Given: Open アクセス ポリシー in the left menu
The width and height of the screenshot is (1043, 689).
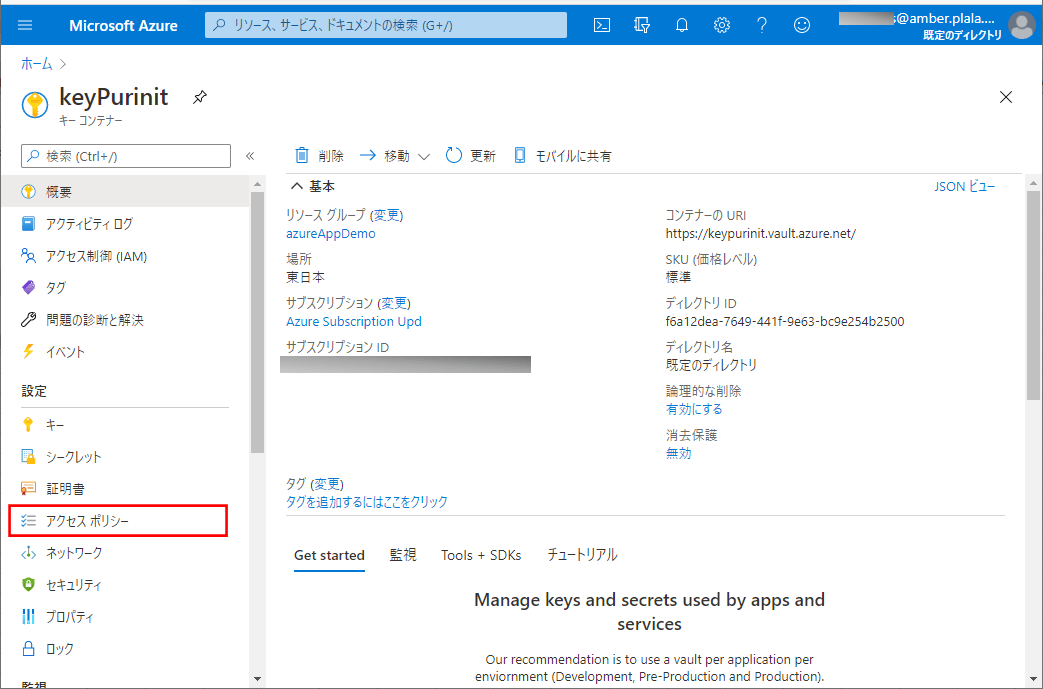Looking at the screenshot, I should tap(118, 521).
